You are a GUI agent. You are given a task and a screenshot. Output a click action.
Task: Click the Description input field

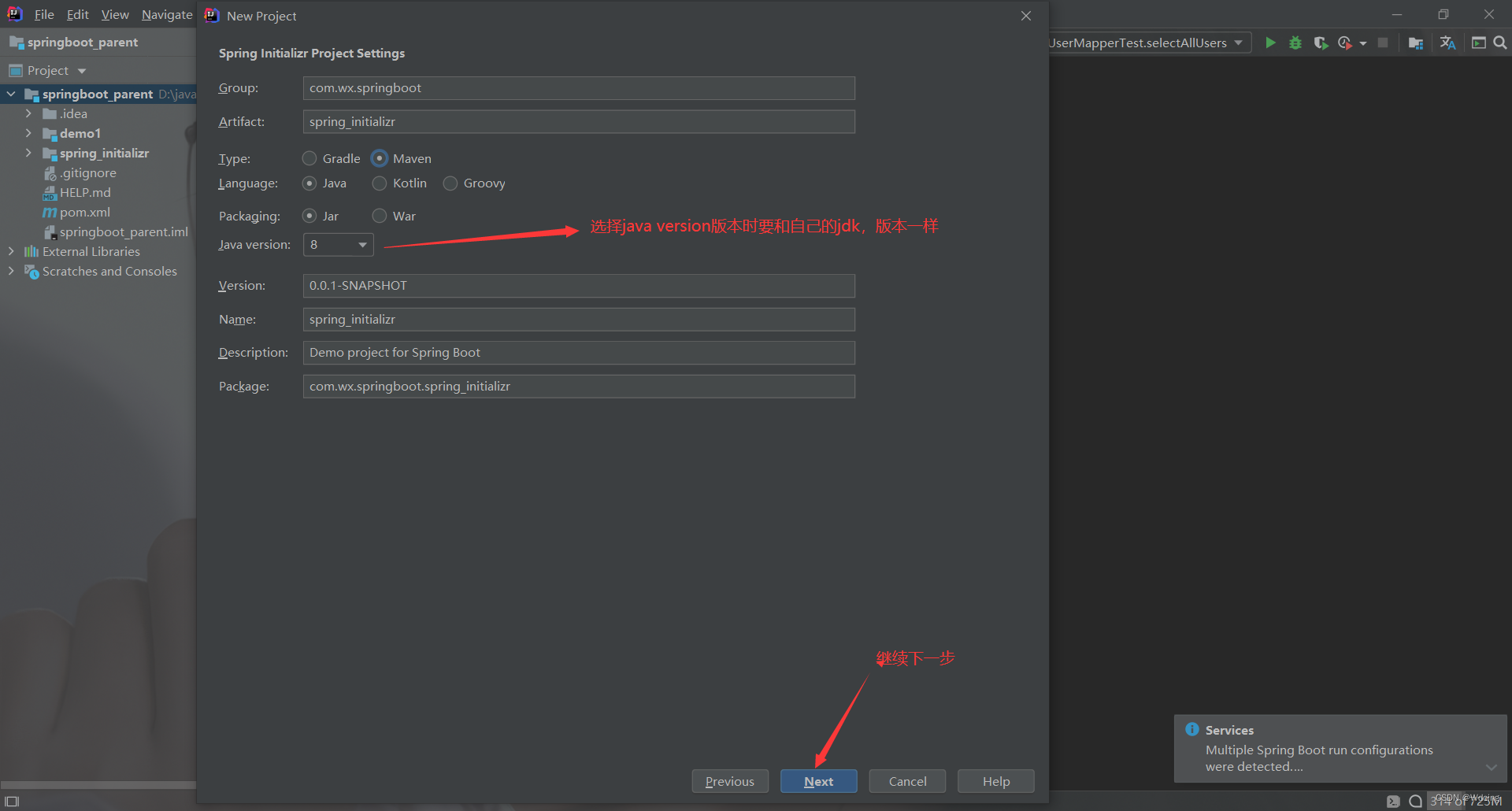(x=579, y=353)
